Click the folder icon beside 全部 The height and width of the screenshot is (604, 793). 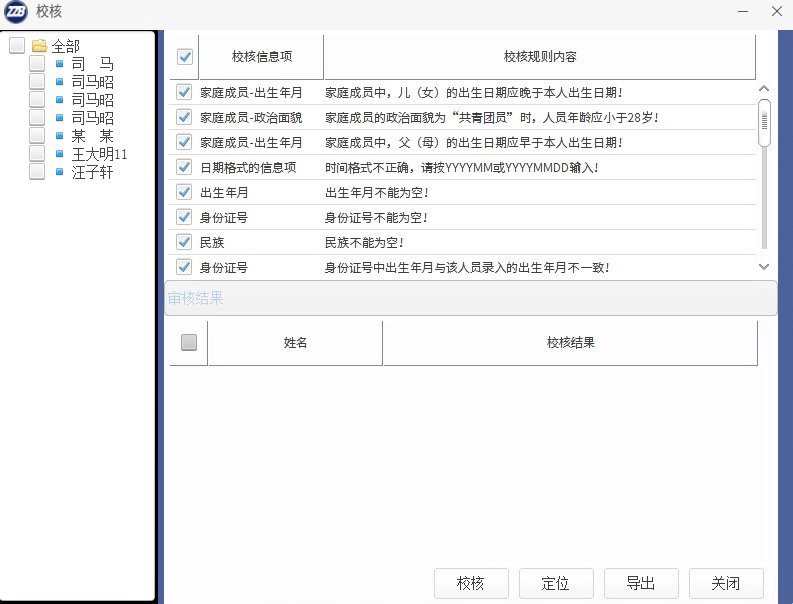tap(39, 46)
